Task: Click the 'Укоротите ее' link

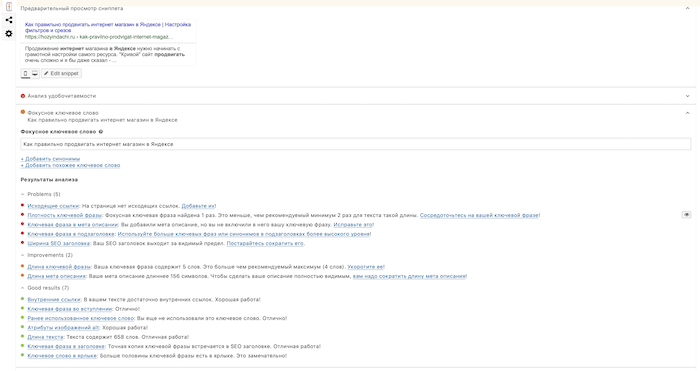Action: 365,267
